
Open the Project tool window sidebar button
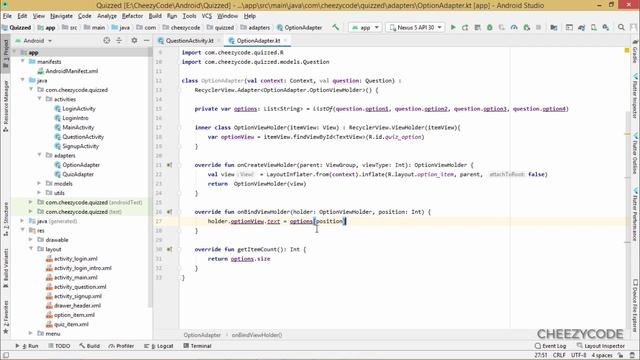click(x=5, y=54)
